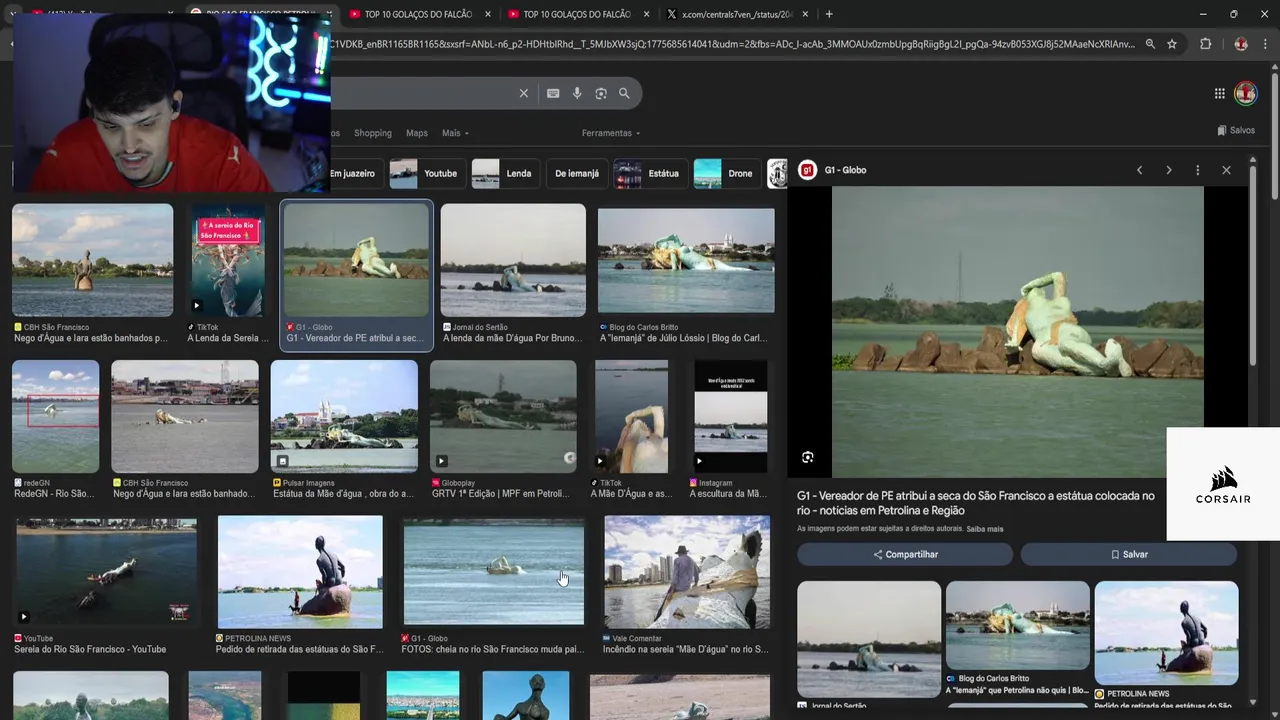Close the G1 - Globo preview panel
Viewport: 1280px width, 720px height.
tap(1226, 170)
